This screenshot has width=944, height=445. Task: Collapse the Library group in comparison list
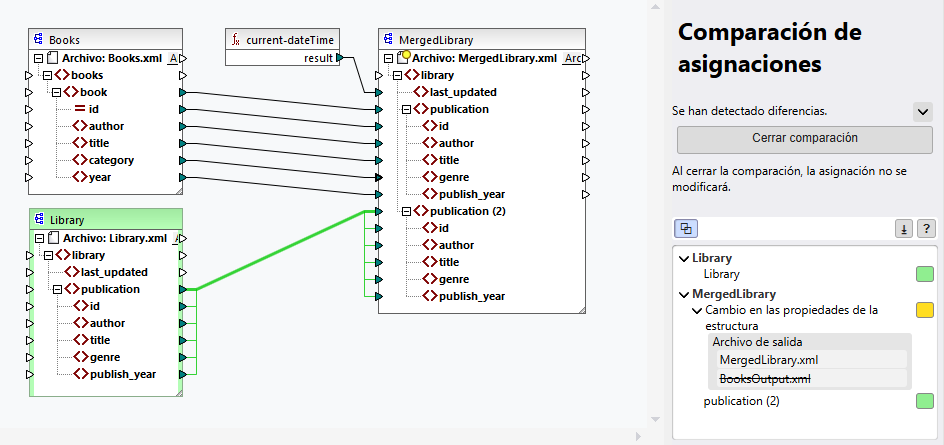click(x=683, y=258)
